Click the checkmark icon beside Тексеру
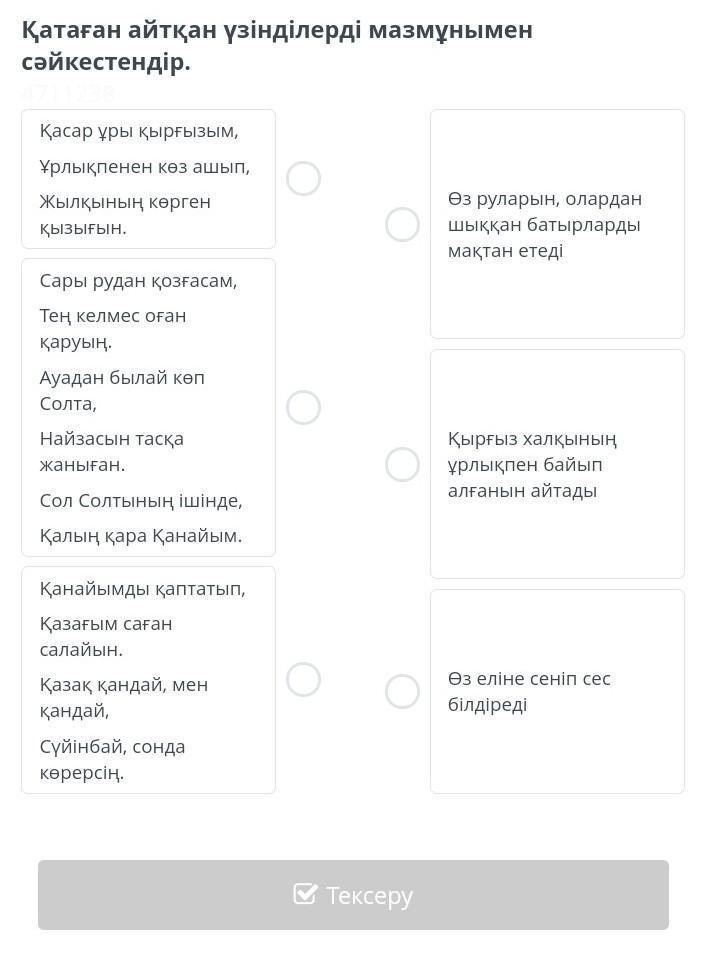Screen dimensions: 712x958 (305, 894)
